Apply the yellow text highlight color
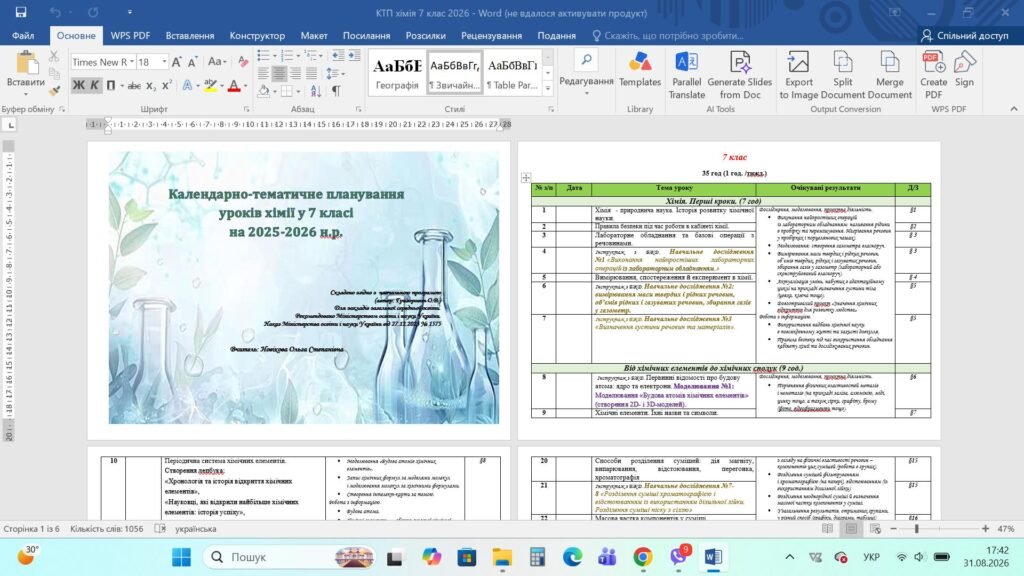 point(210,86)
